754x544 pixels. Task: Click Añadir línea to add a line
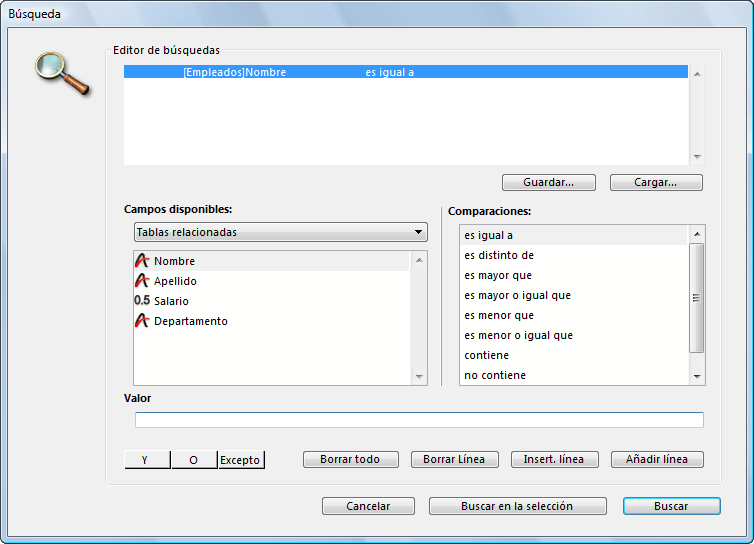[x=656, y=460]
